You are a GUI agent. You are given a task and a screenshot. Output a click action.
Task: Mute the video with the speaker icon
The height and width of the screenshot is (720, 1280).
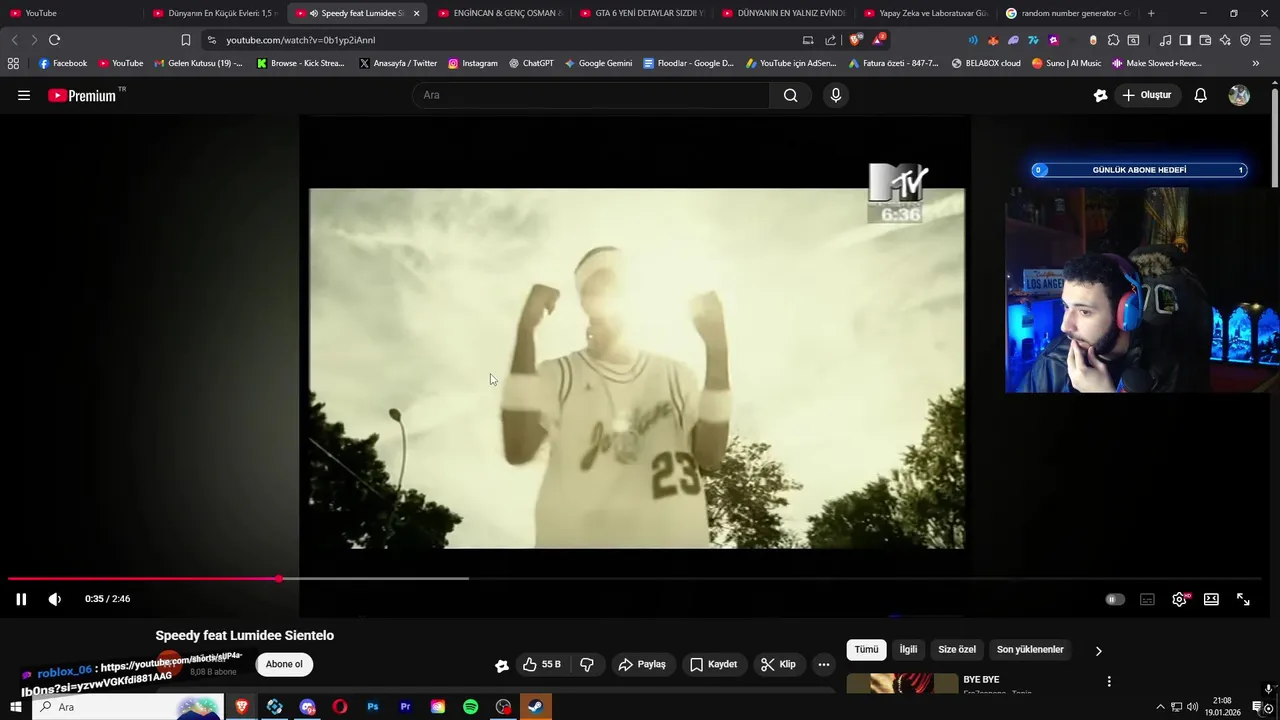pyautogui.click(x=55, y=599)
